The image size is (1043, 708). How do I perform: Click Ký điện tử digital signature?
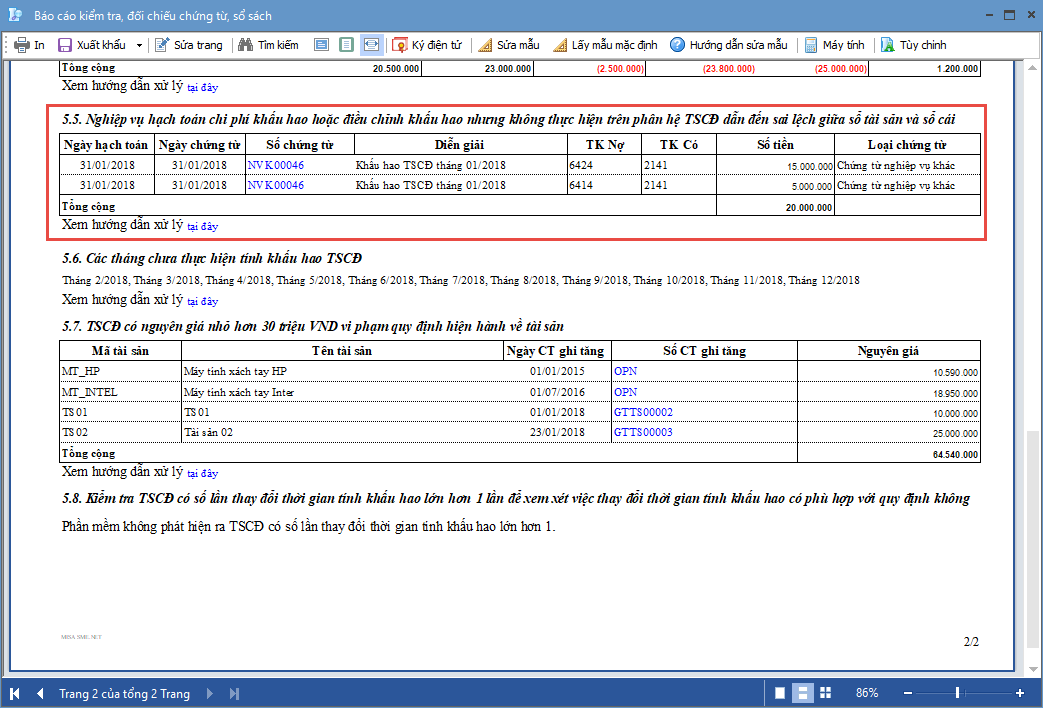tap(428, 45)
